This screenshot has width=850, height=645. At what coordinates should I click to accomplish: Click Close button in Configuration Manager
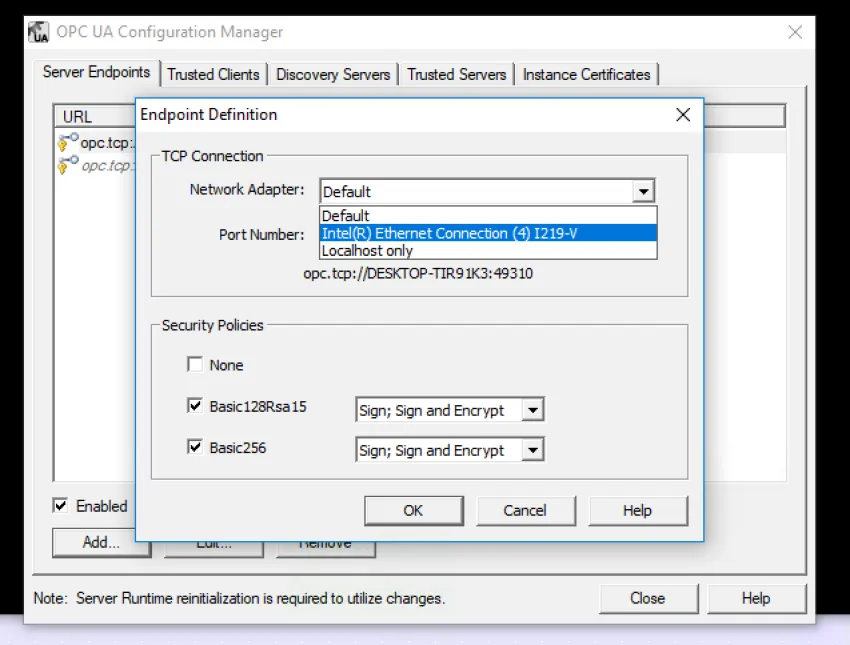[648, 598]
